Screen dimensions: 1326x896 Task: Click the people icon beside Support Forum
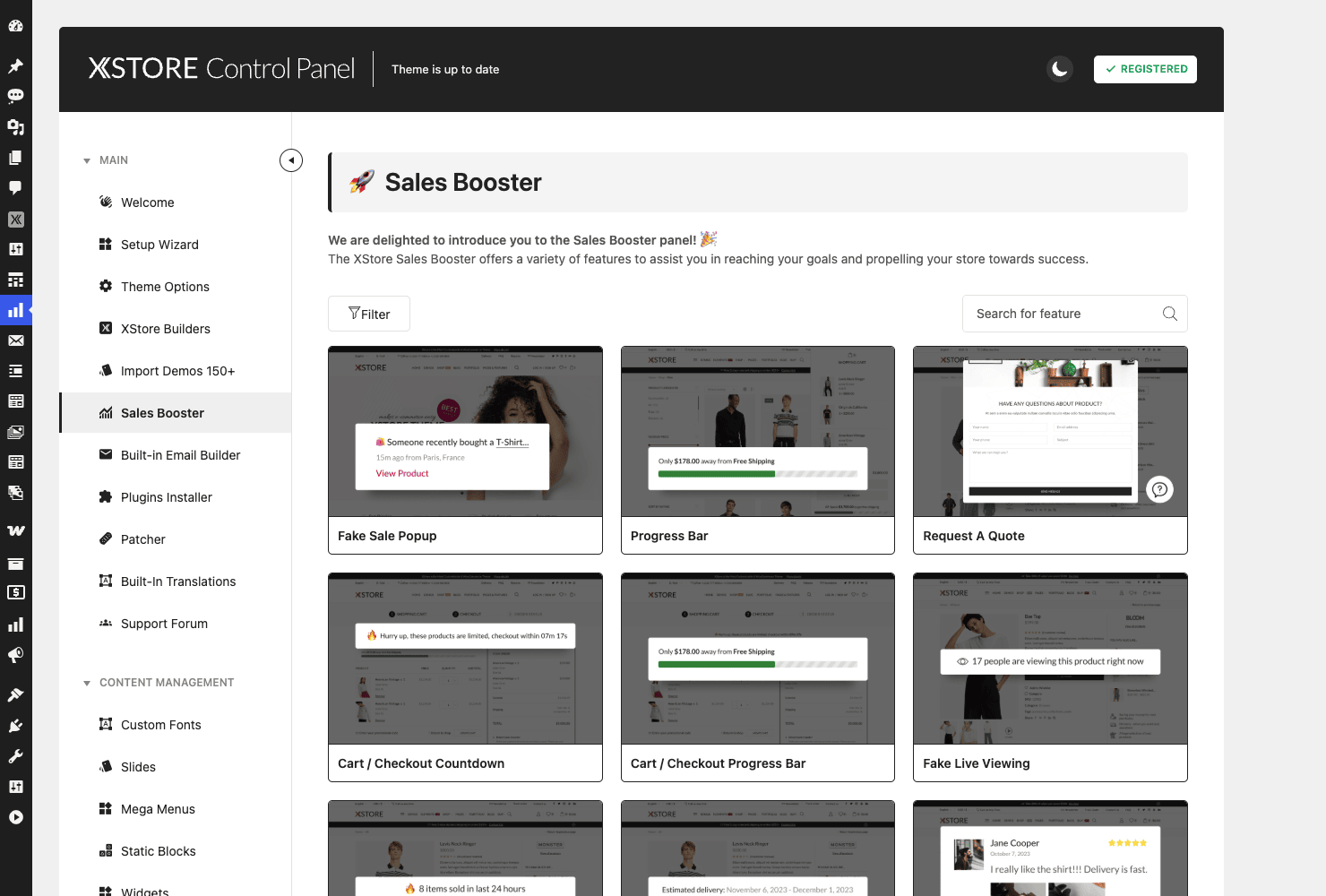pyautogui.click(x=106, y=623)
